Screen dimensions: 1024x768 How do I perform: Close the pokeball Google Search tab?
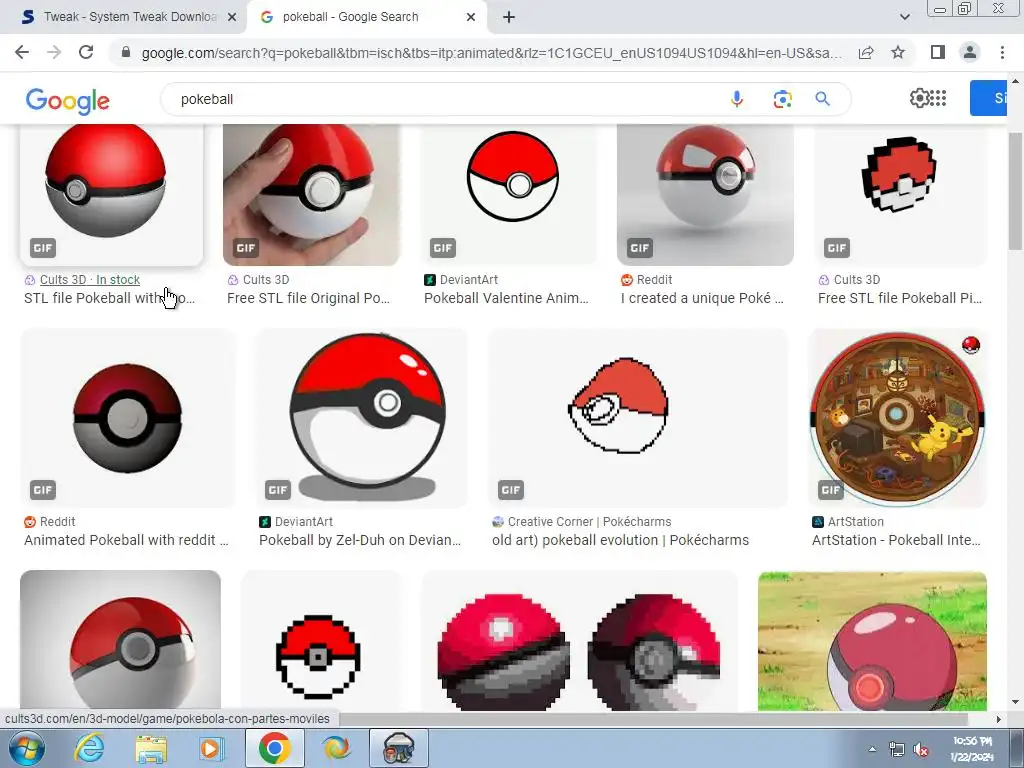click(x=471, y=17)
